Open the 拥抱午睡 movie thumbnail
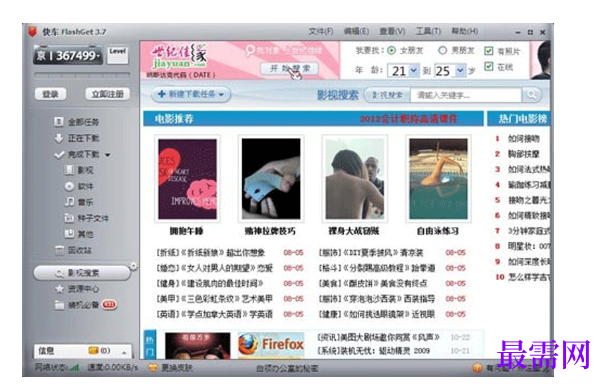609x386 pixels. pos(187,179)
